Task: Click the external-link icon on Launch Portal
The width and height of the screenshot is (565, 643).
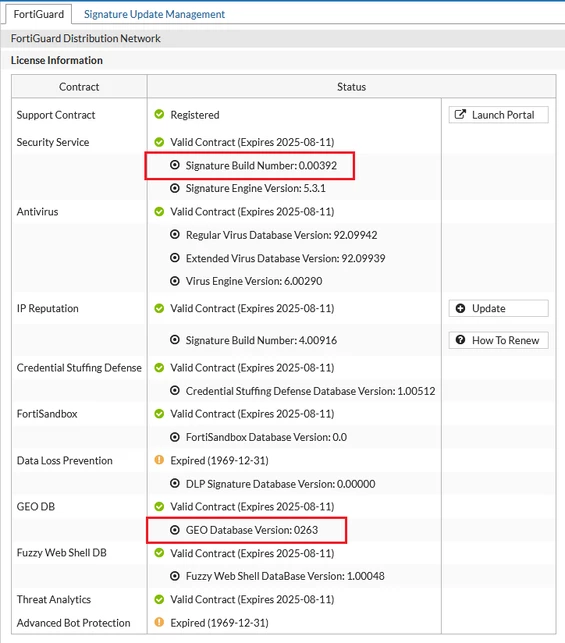Action: [x=460, y=114]
